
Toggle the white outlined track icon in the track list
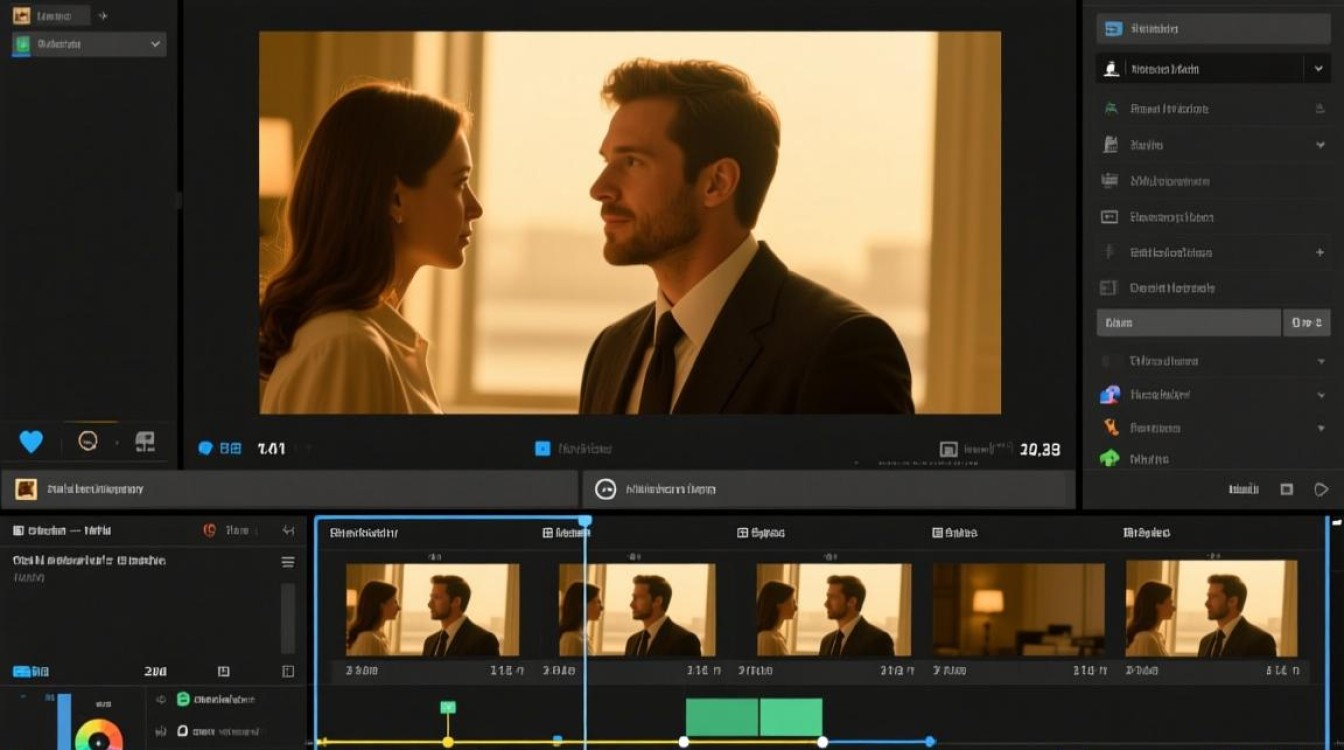[x=183, y=732]
